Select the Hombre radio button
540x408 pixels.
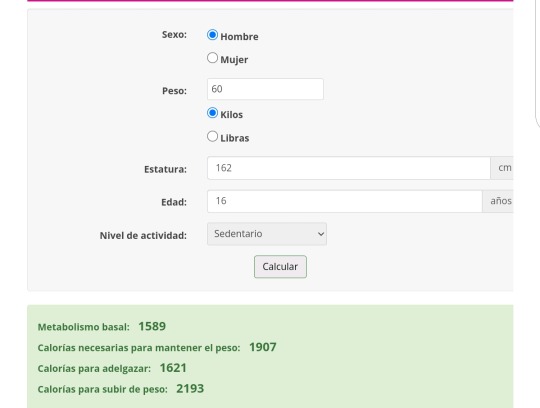(212, 35)
